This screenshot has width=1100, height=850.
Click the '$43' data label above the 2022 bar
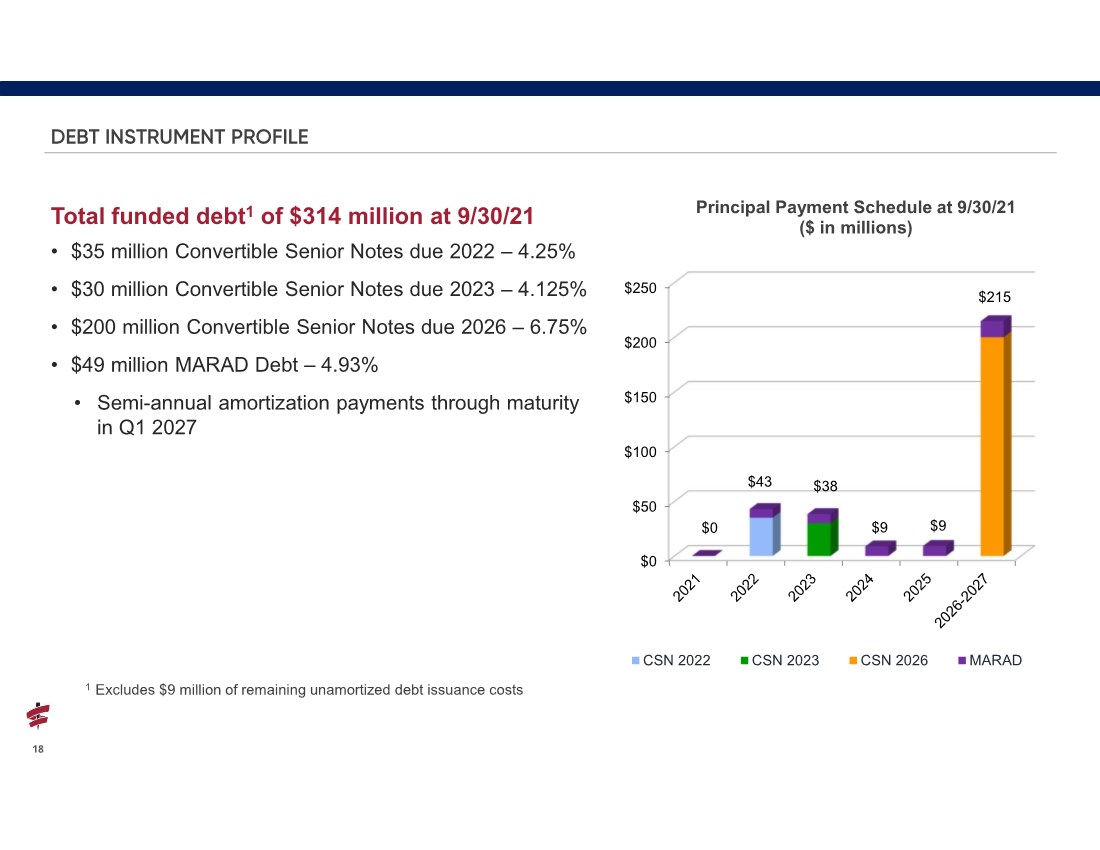tap(759, 482)
